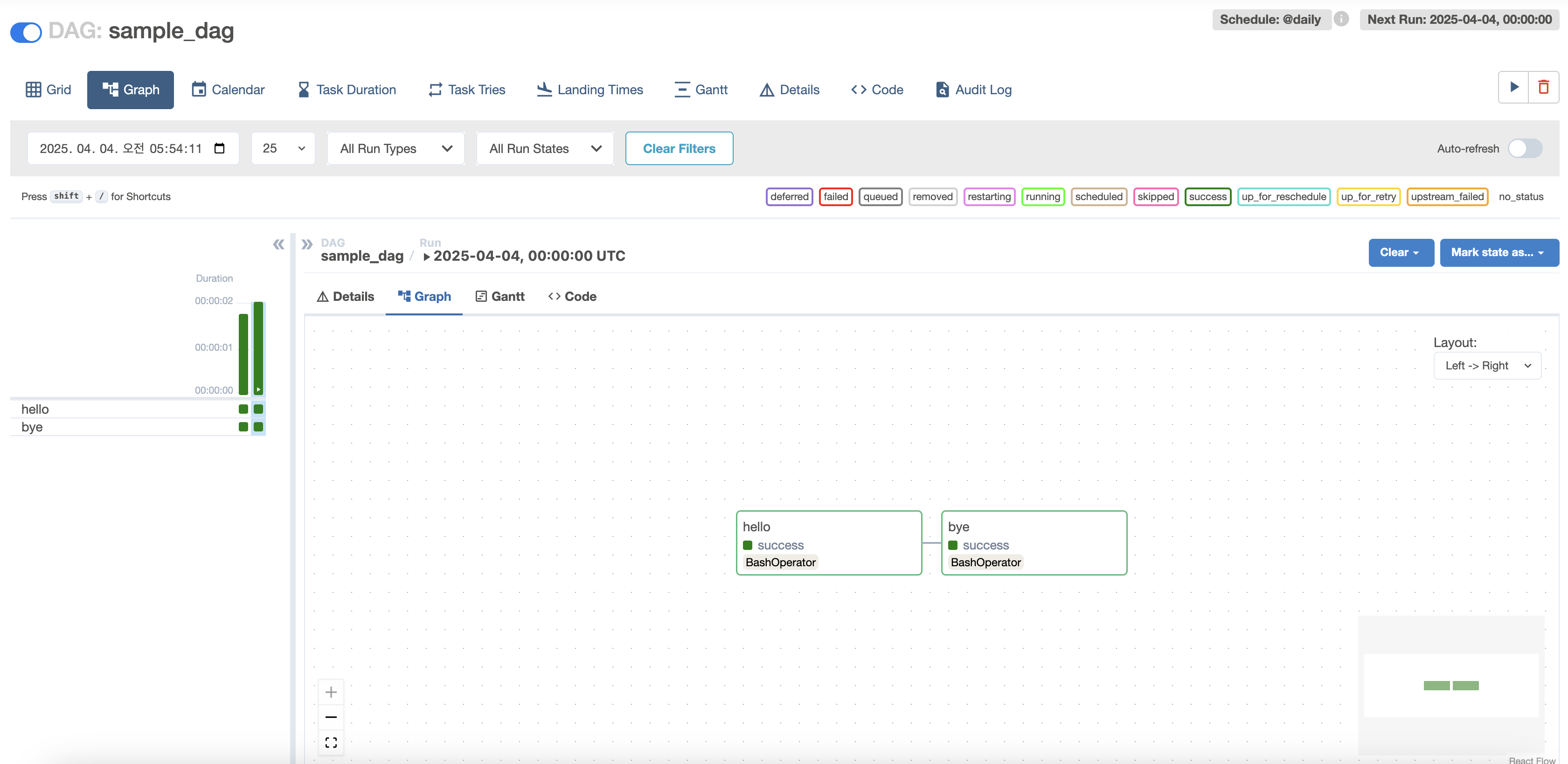Select the hello task node in graph

point(828,542)
